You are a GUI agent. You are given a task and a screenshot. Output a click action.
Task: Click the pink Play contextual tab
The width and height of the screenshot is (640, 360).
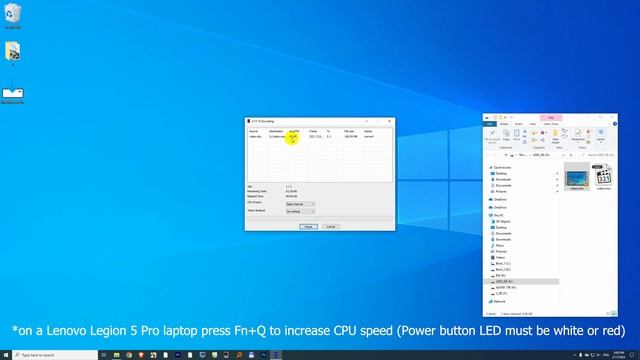(551, 118)
